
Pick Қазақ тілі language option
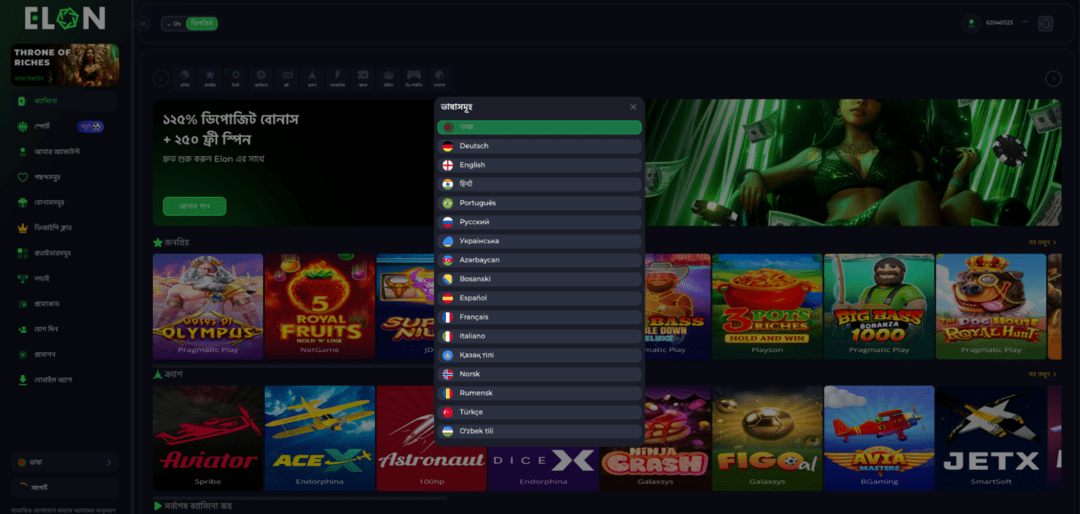[x=539, y=355]
